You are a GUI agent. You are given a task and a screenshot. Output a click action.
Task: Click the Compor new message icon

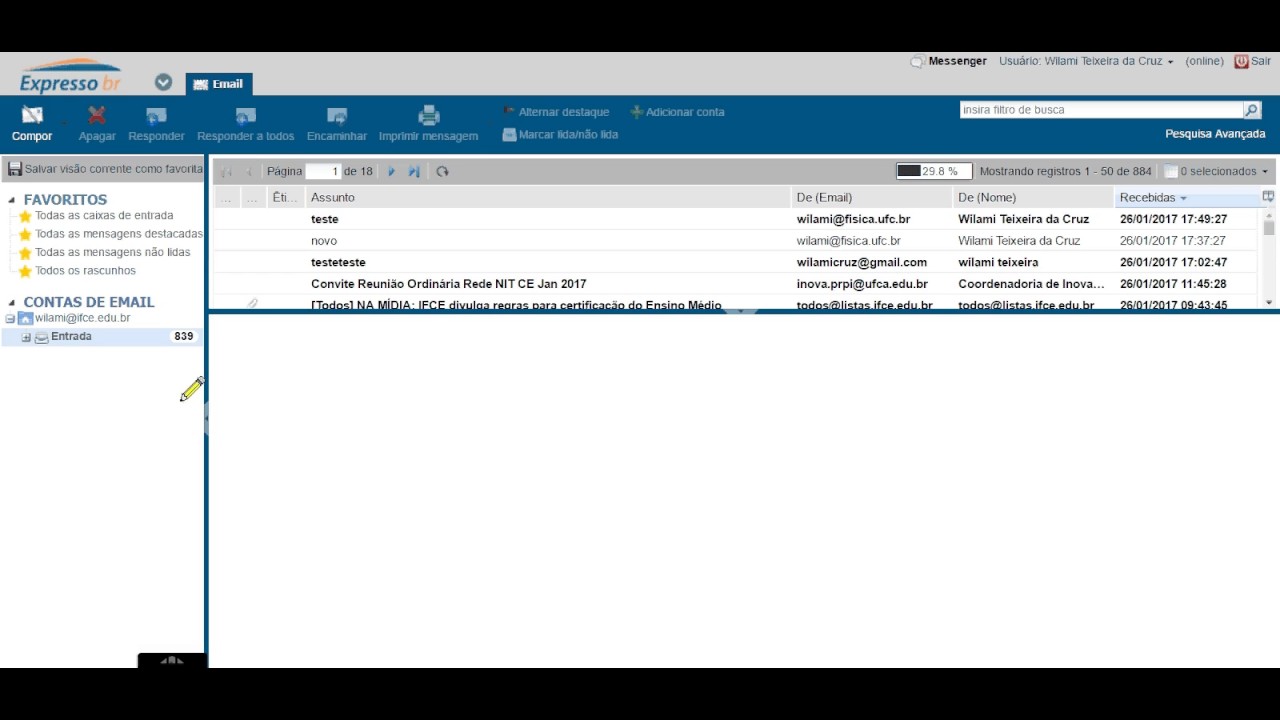[32, 115]
